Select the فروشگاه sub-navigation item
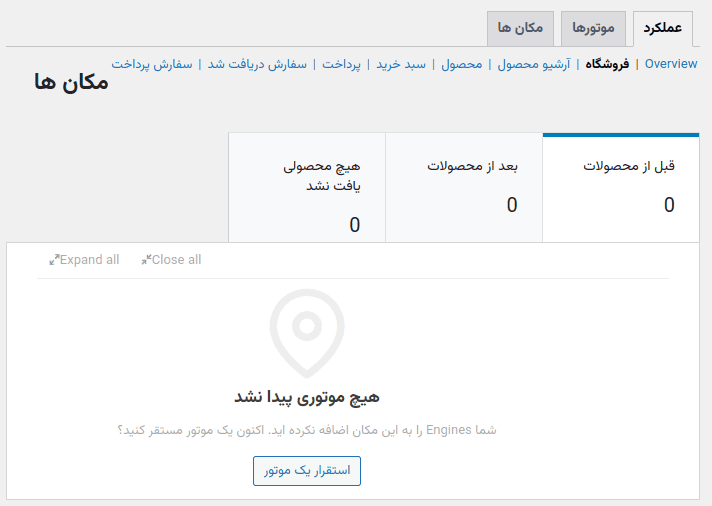This screenshot has height=506, width=712. [607, 64]
